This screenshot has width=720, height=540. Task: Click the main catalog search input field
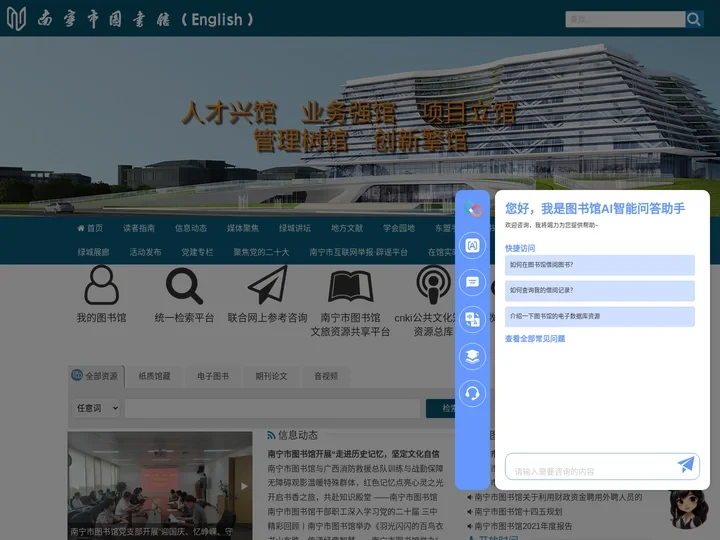tap(272, 408)
